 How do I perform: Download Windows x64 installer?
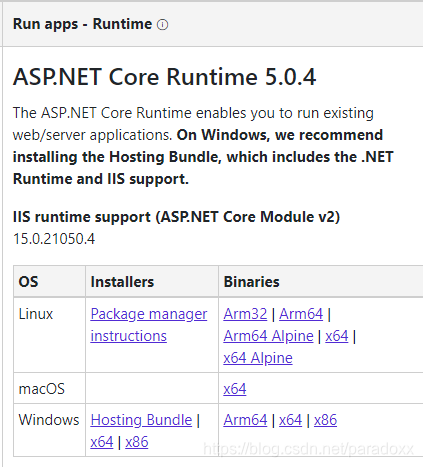pos(102,442)
